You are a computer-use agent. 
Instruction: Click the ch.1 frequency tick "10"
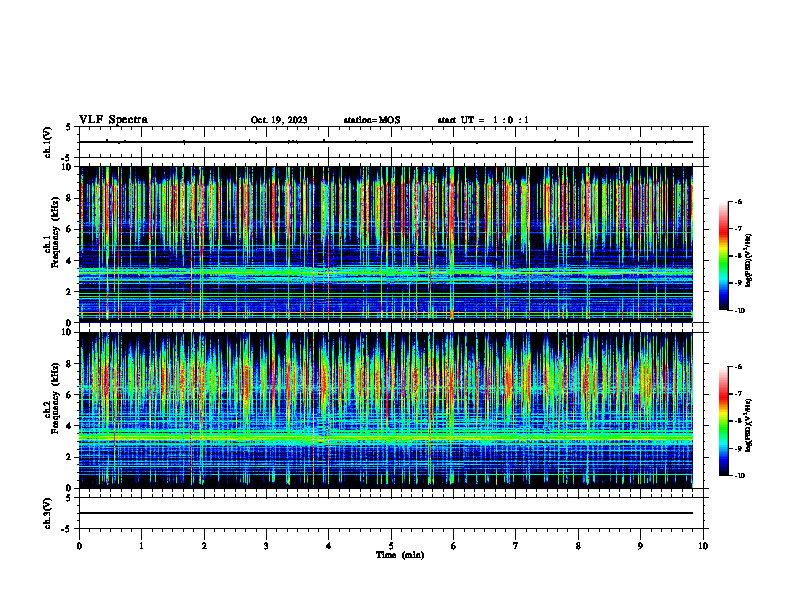point(67,167)
